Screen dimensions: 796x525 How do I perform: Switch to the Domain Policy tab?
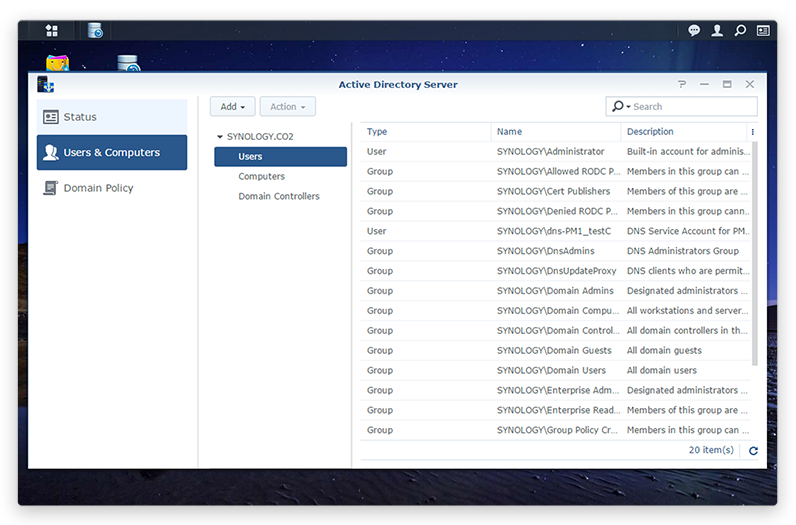tap(112, 188)
